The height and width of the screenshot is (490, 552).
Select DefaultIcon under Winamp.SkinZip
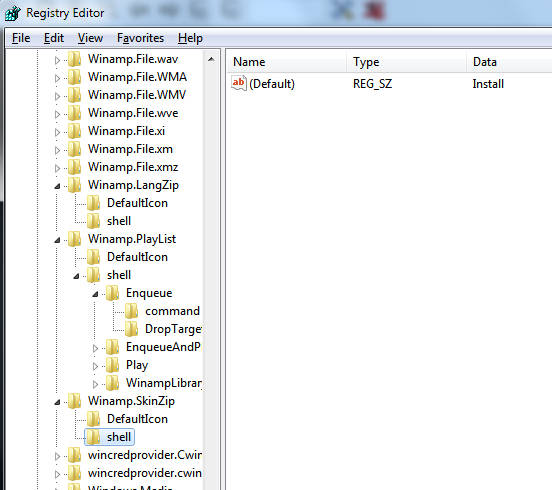pos(137,419)
